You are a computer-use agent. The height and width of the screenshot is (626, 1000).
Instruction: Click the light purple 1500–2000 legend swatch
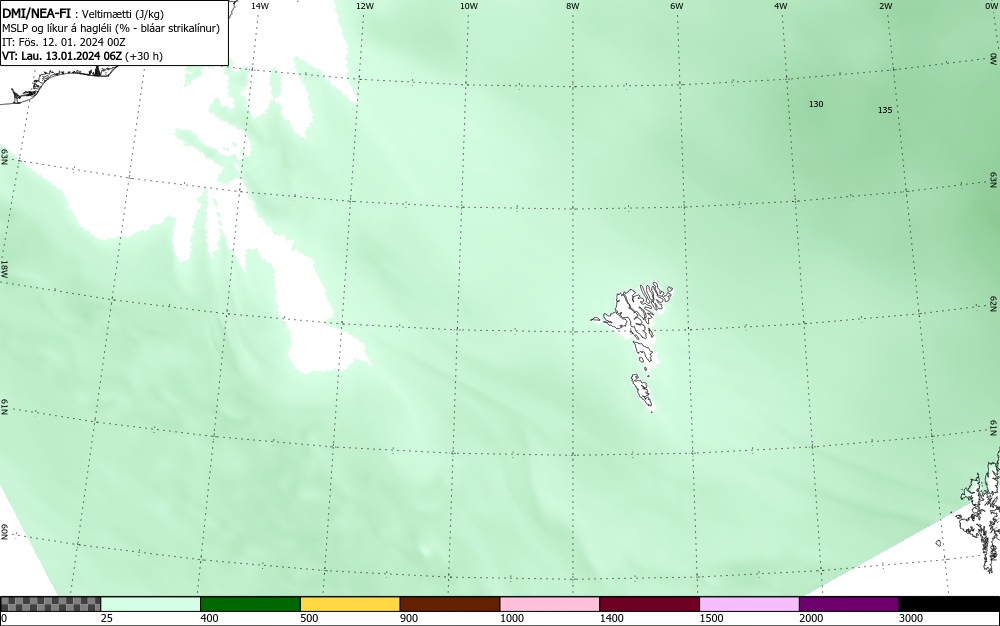tap(749, 604)
